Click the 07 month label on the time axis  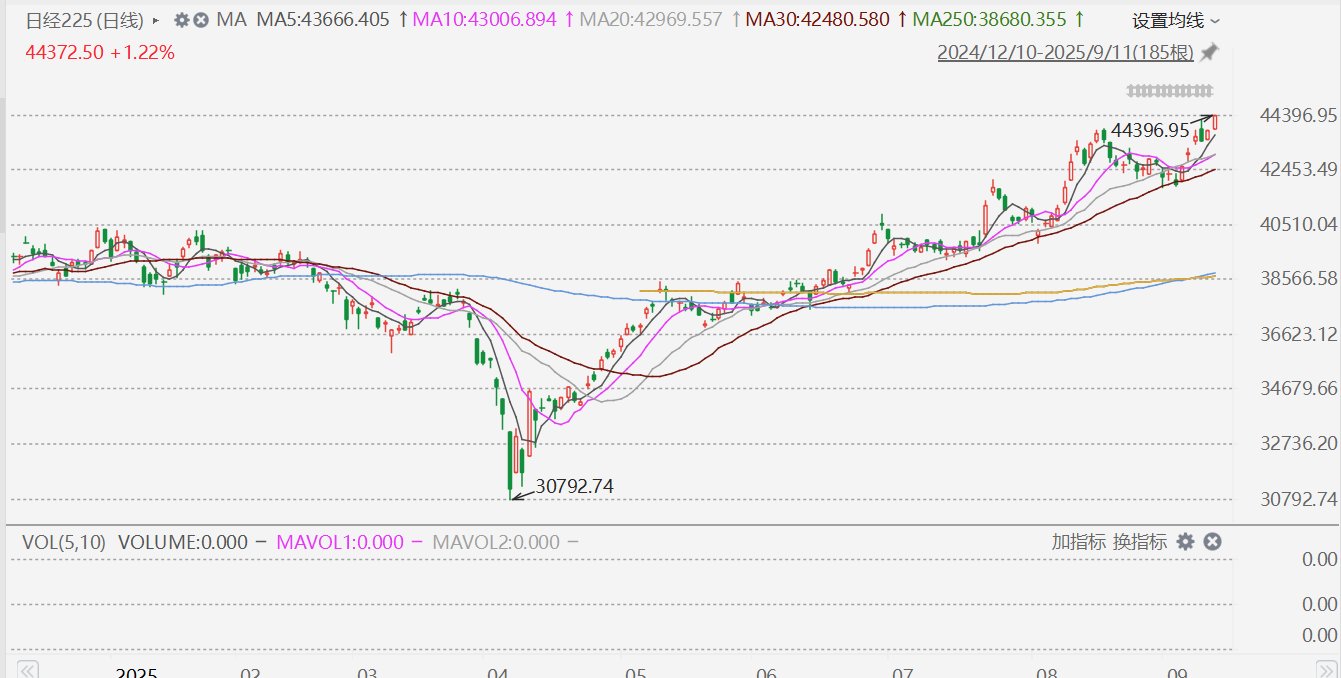point(903,673)
